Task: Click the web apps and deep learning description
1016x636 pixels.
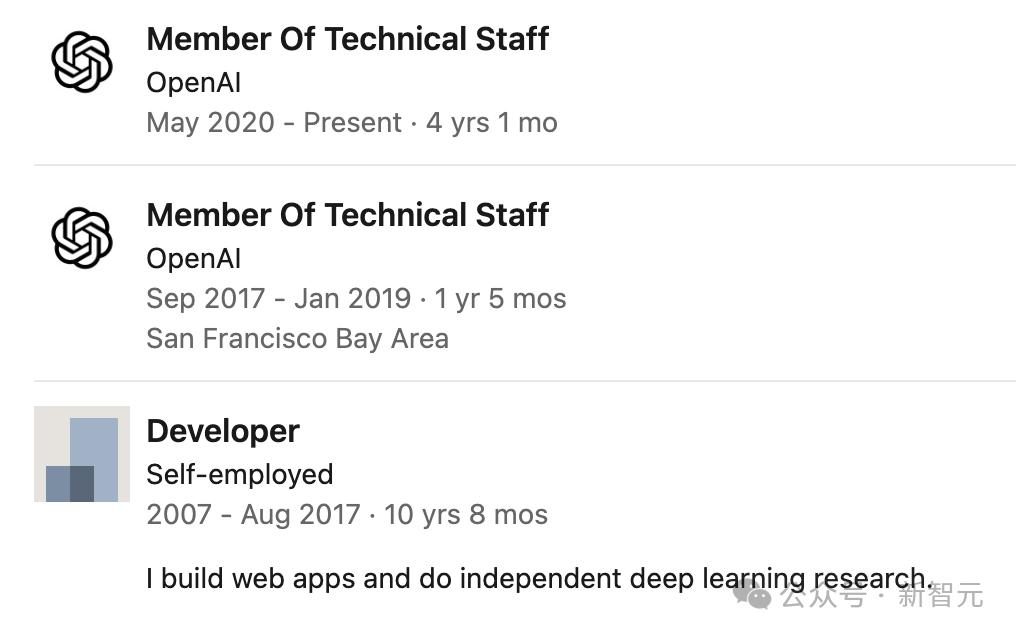Action: (541, 578)
